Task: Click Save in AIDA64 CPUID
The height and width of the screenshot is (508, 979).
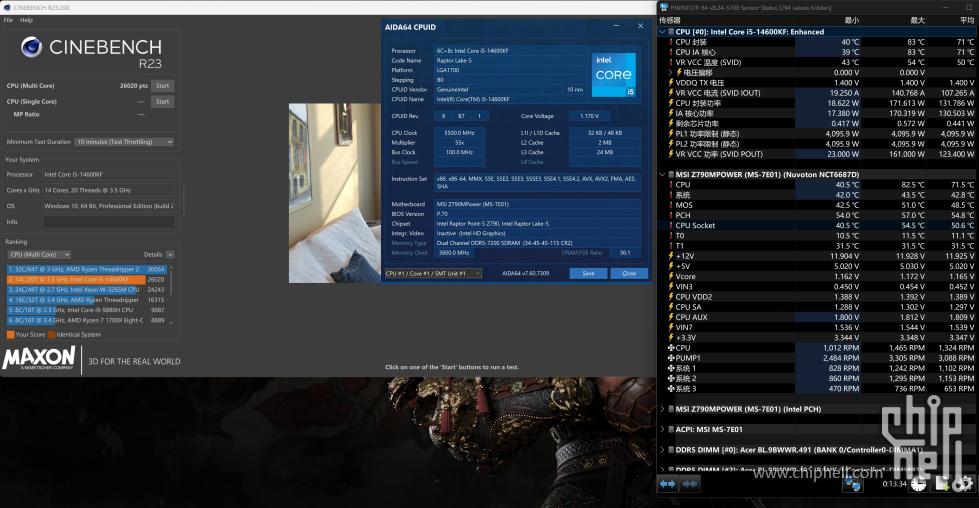Action: [588, 273]
